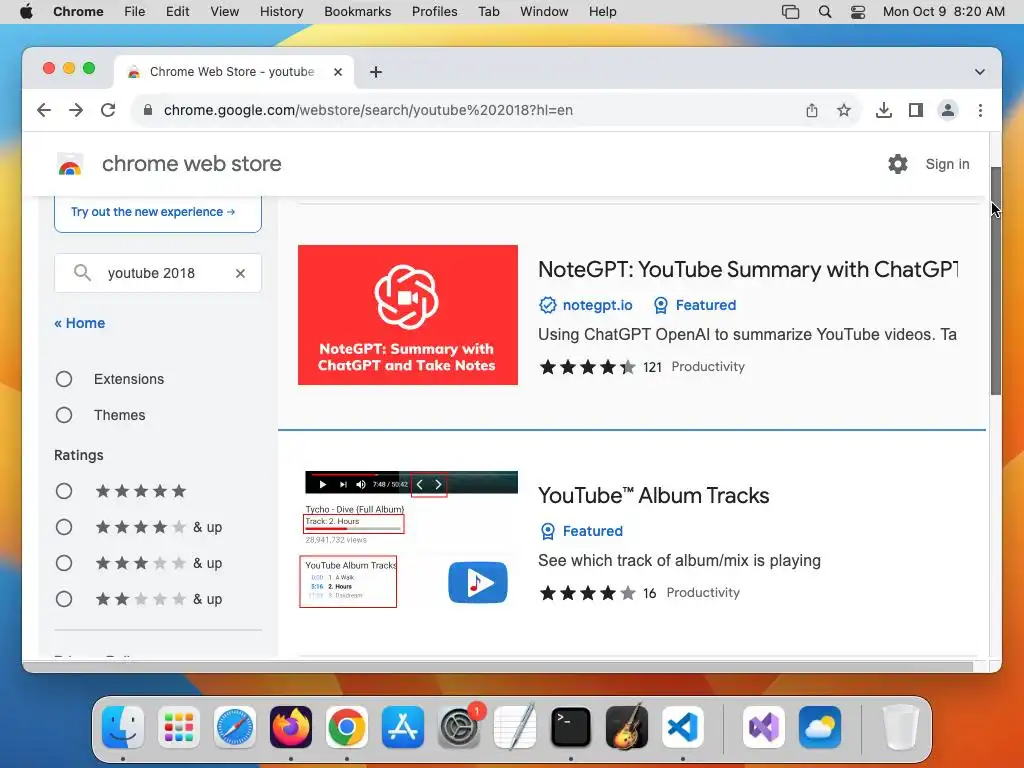Open TextEdit from the dock
Viewport: 1024px width, 768px height.
tap(515, 727)
